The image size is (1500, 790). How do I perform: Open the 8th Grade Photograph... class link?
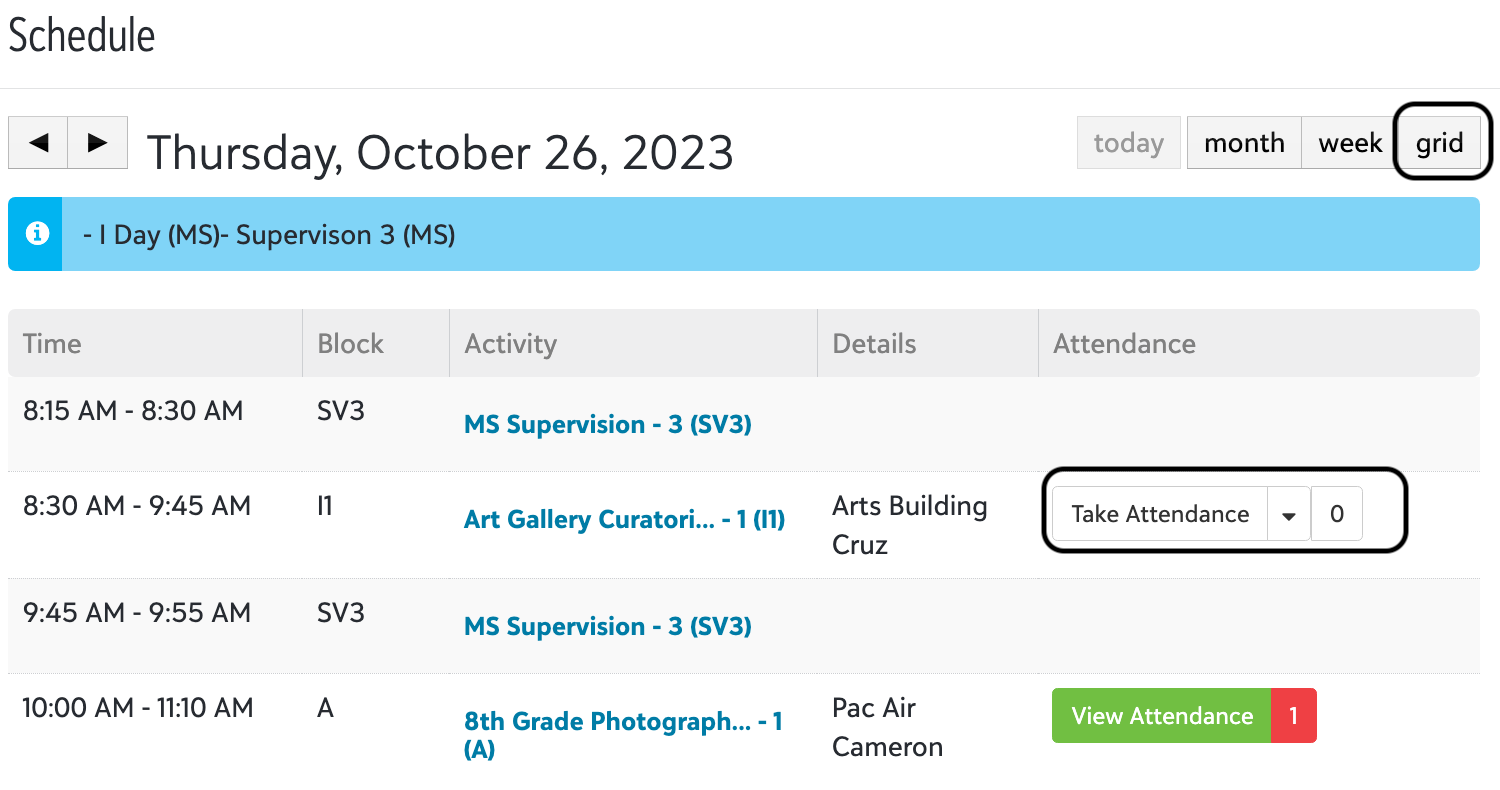(623, 722)
